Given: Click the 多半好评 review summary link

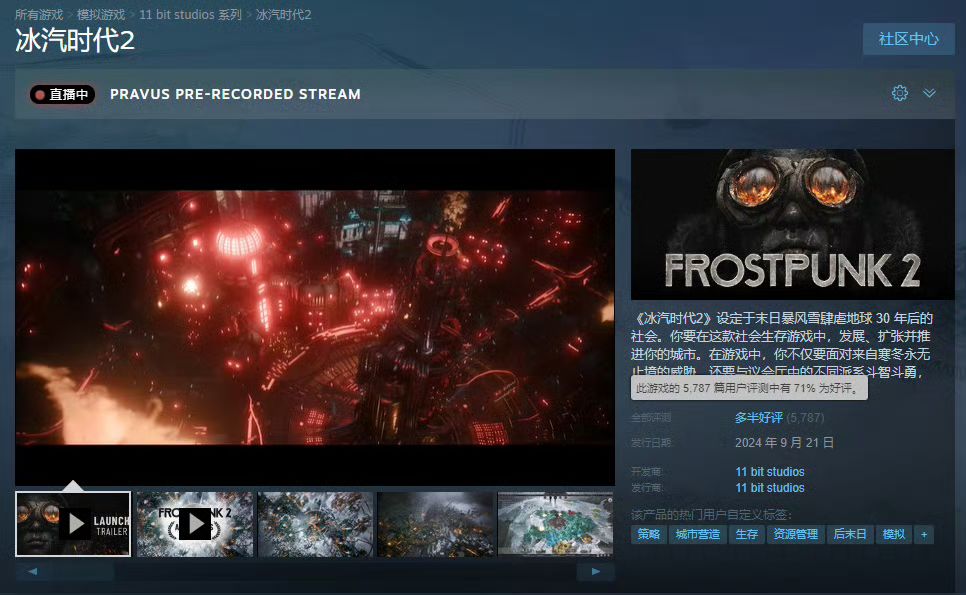Looking at the screenshot, I should point(758,418).
